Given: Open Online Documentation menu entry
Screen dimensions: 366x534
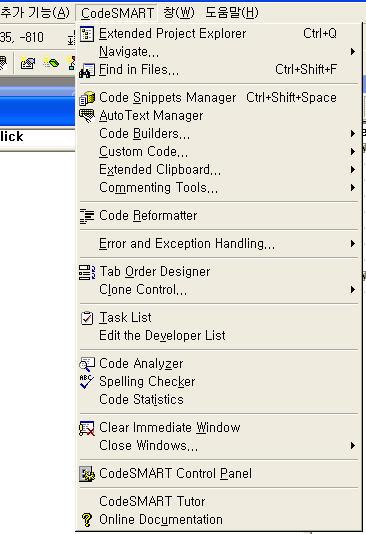Looking at the screenshot, I should click(219, 520).
